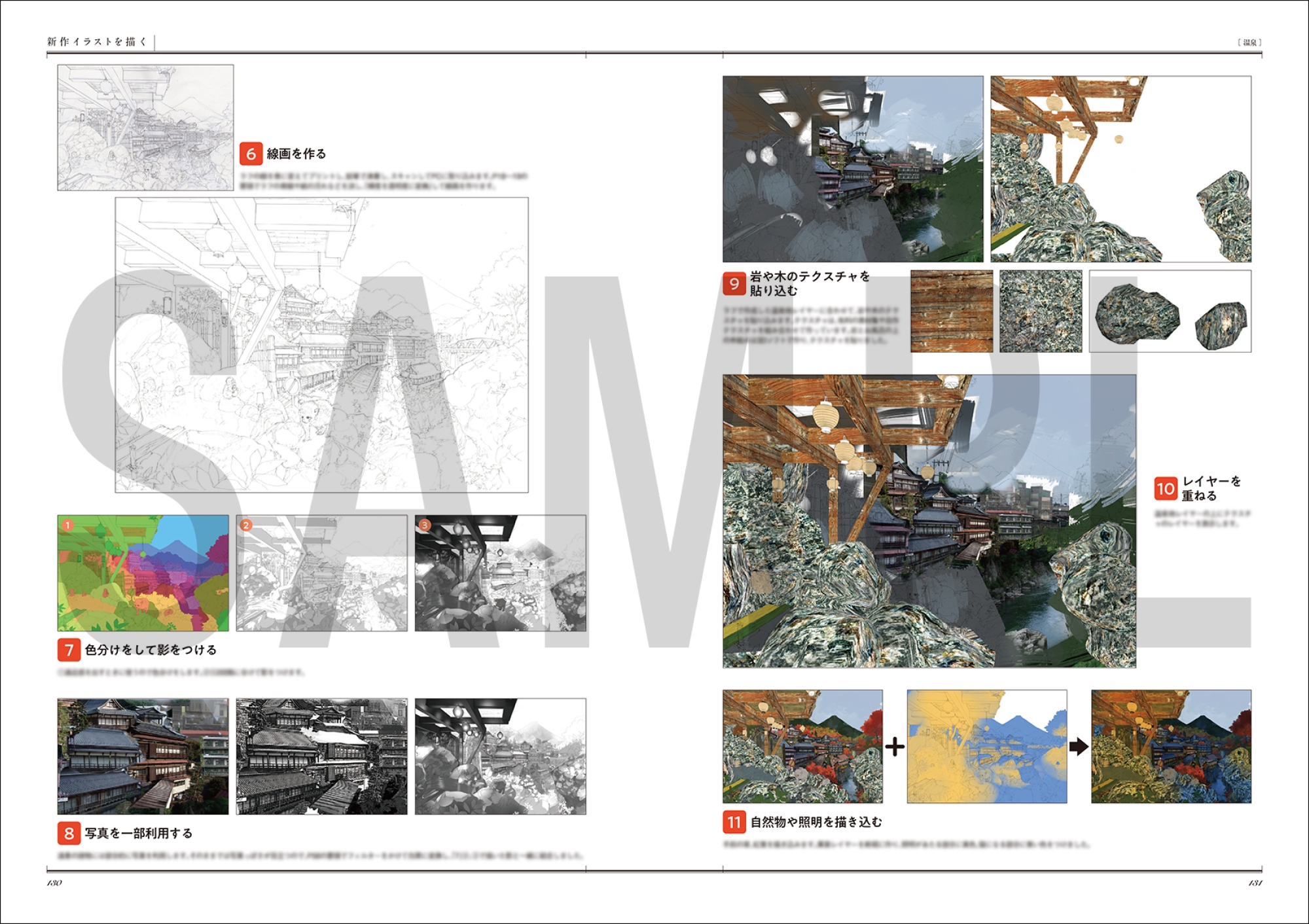Click the heading レイヤーを重ねる
Image resolution: width=1309 pixels, height=924 pixels.
1211,489
